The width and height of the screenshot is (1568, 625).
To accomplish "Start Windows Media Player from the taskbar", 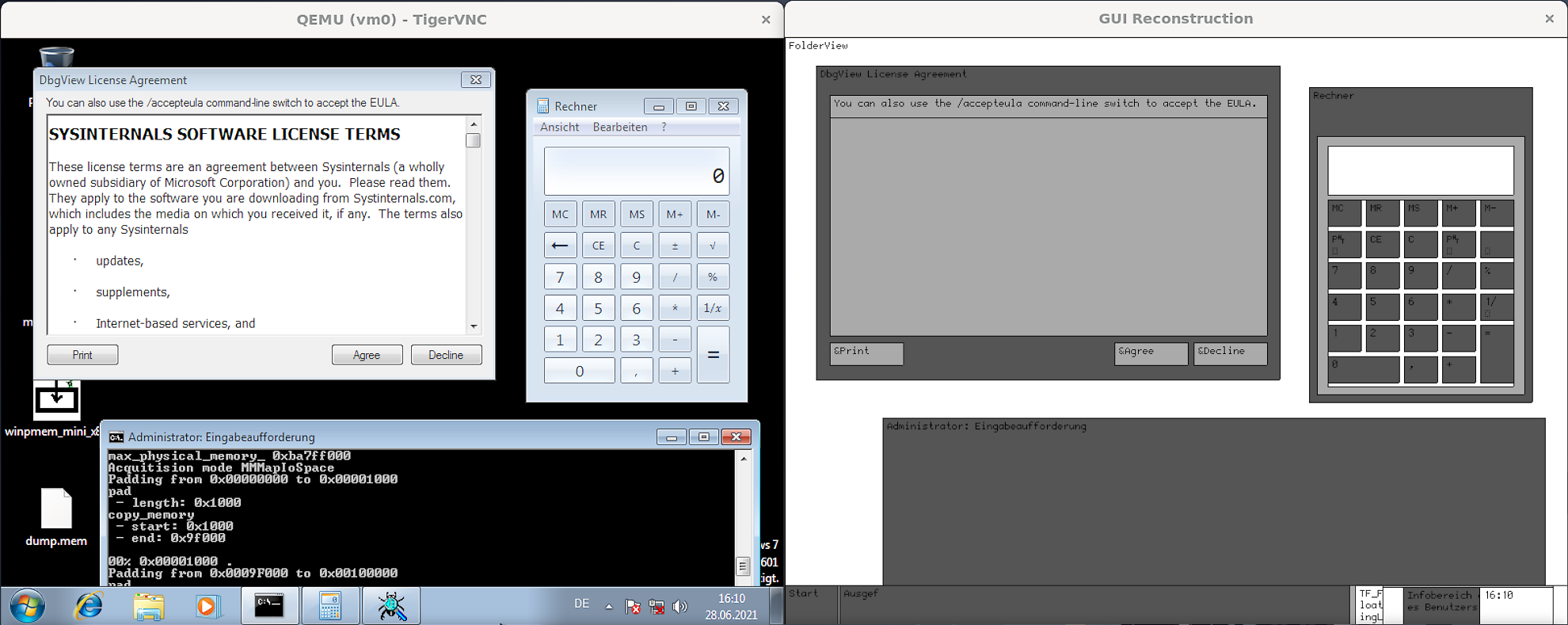I will click(x=207, y=606).
